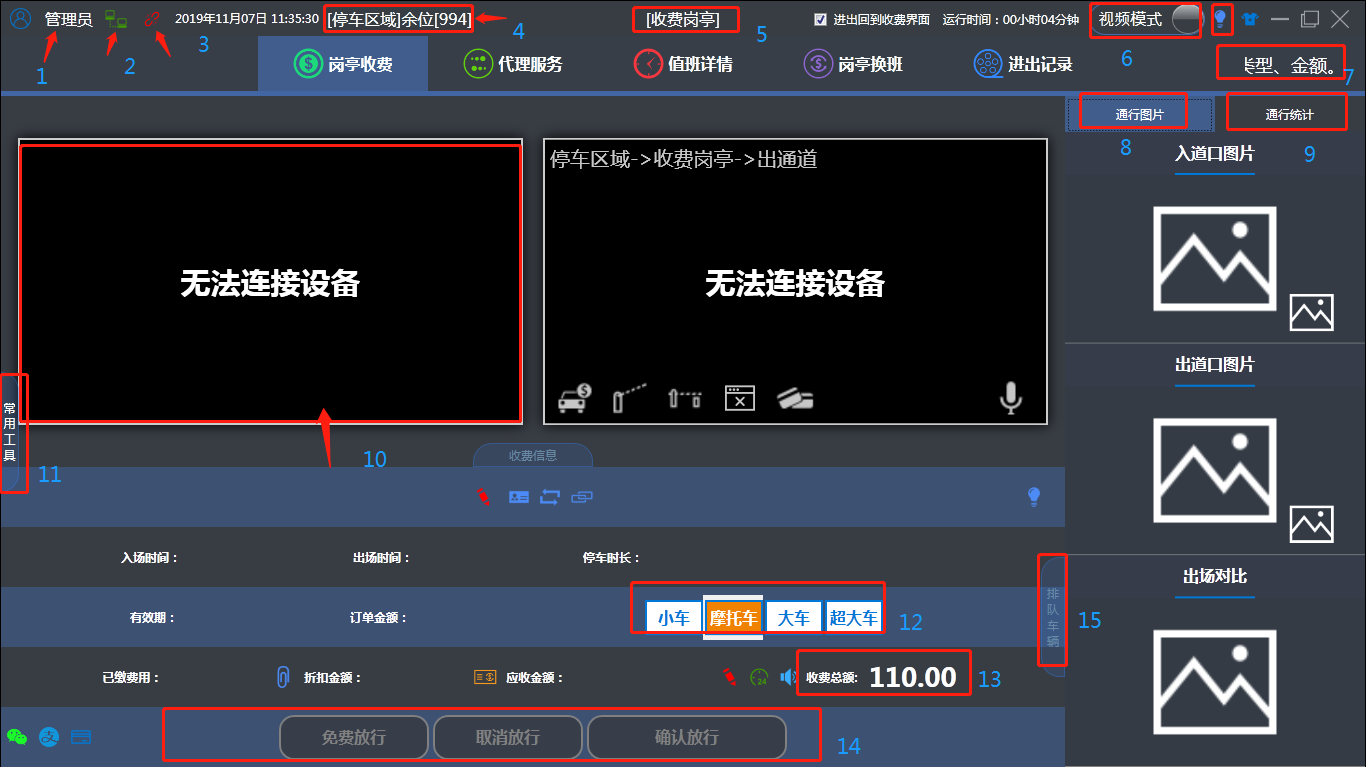Viewport: 1366px width, 767px height.
Task: Toggle the 视频模式 switch
Action: (1186, 19)
